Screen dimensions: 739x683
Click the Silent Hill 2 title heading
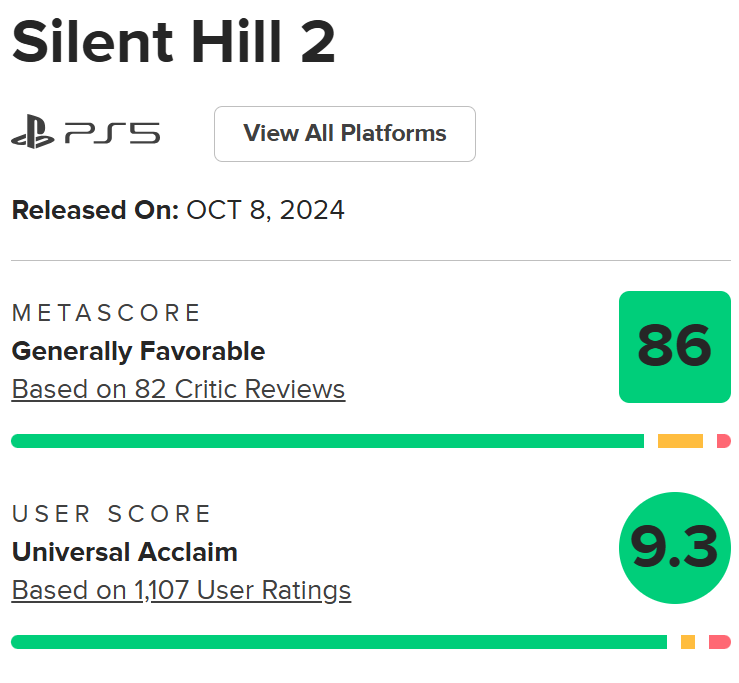[x=173, y=43]
